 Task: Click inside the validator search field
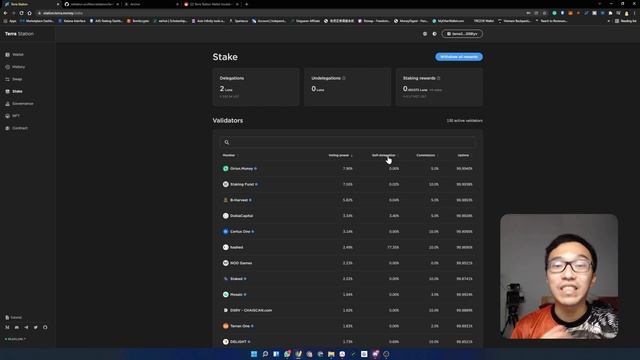click(347, 142)
